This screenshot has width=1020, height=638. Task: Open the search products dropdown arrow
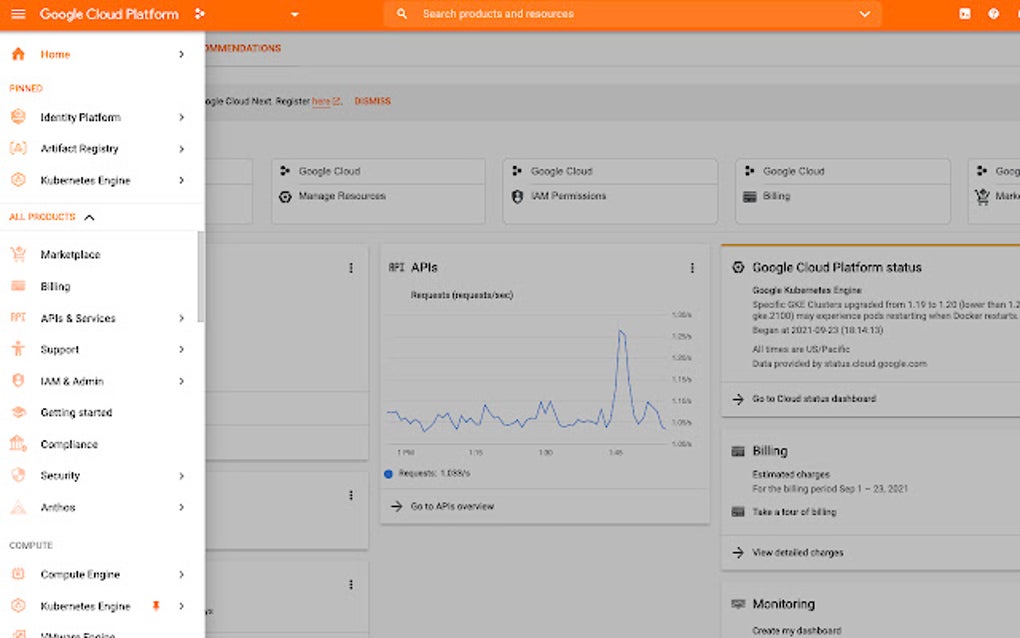(x=862, y=14)
